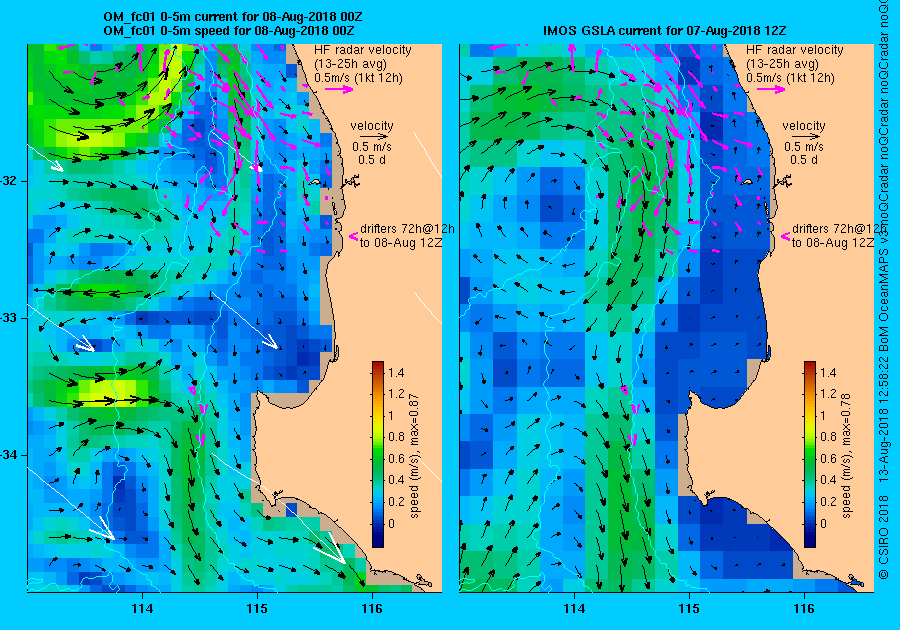Click 'HF radar velocity' label on right map
The image size is (900, 630).
pos(794,50)
